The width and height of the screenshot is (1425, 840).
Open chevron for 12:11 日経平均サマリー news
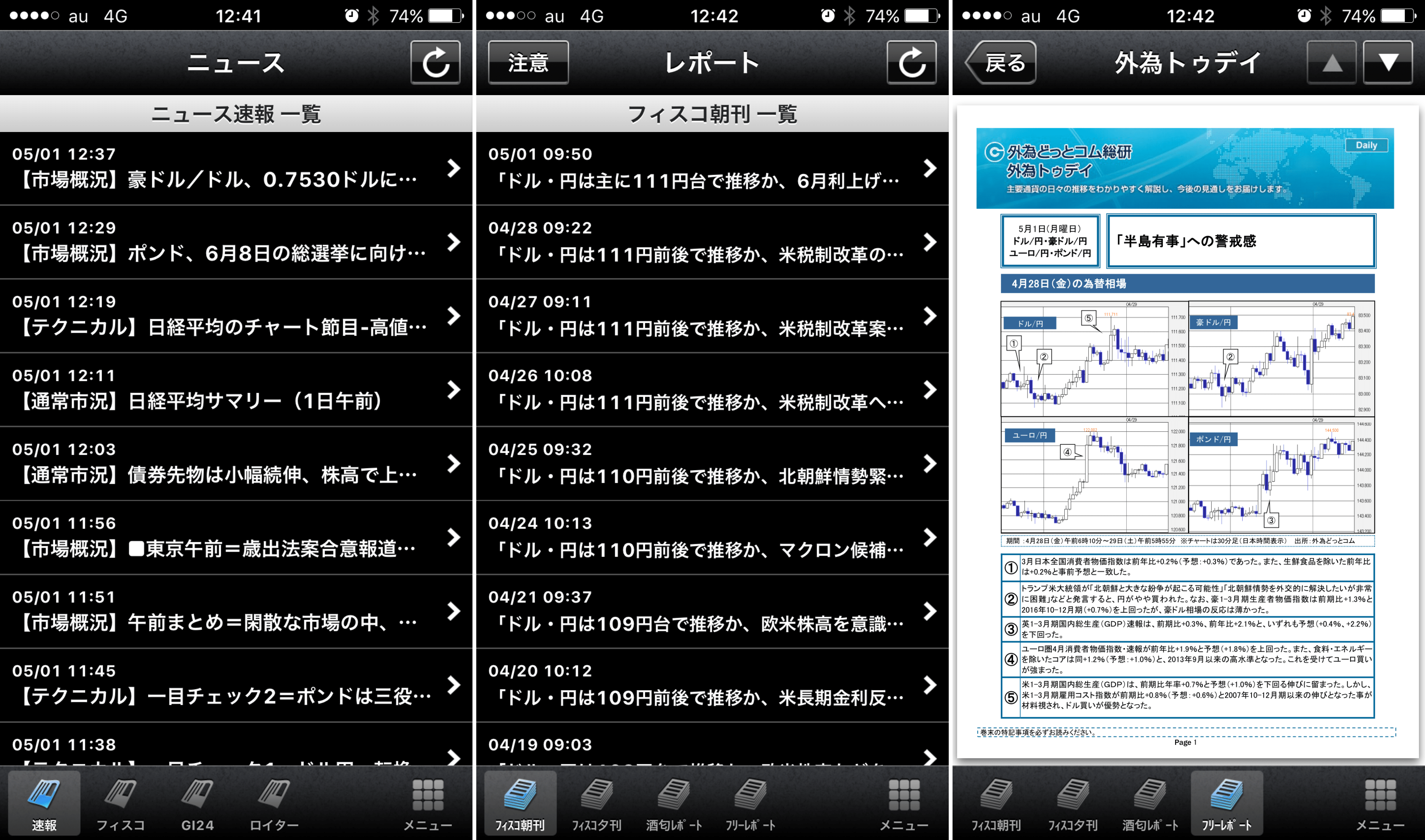(x=453, y=390)
